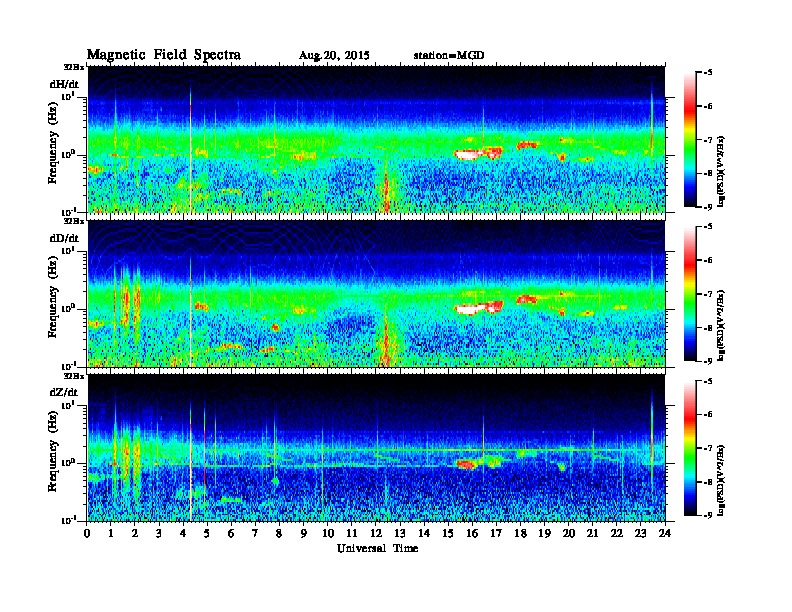Click the log(PSD) label of dD/dt color bar
This screenshot has width=792, height=612.
(722, 325)
